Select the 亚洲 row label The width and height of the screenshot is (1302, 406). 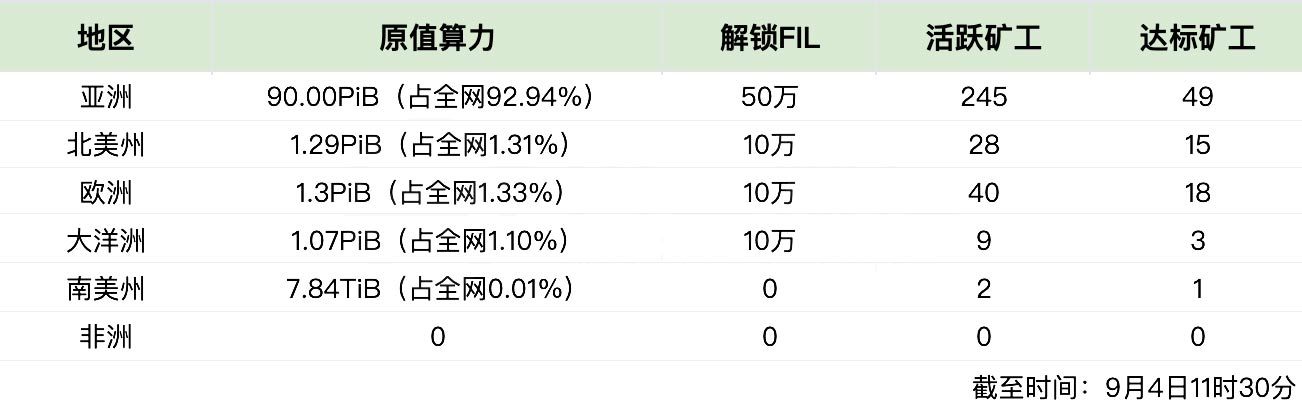[x=105, y=97]
